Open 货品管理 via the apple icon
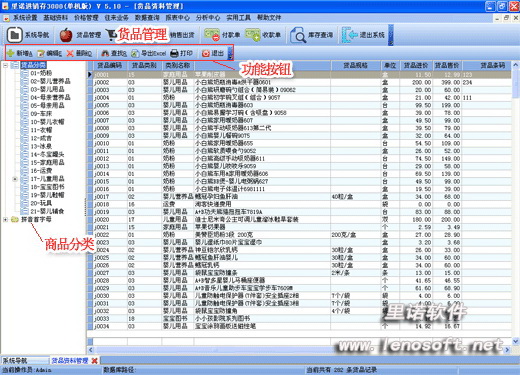 [x=80, y=35]
